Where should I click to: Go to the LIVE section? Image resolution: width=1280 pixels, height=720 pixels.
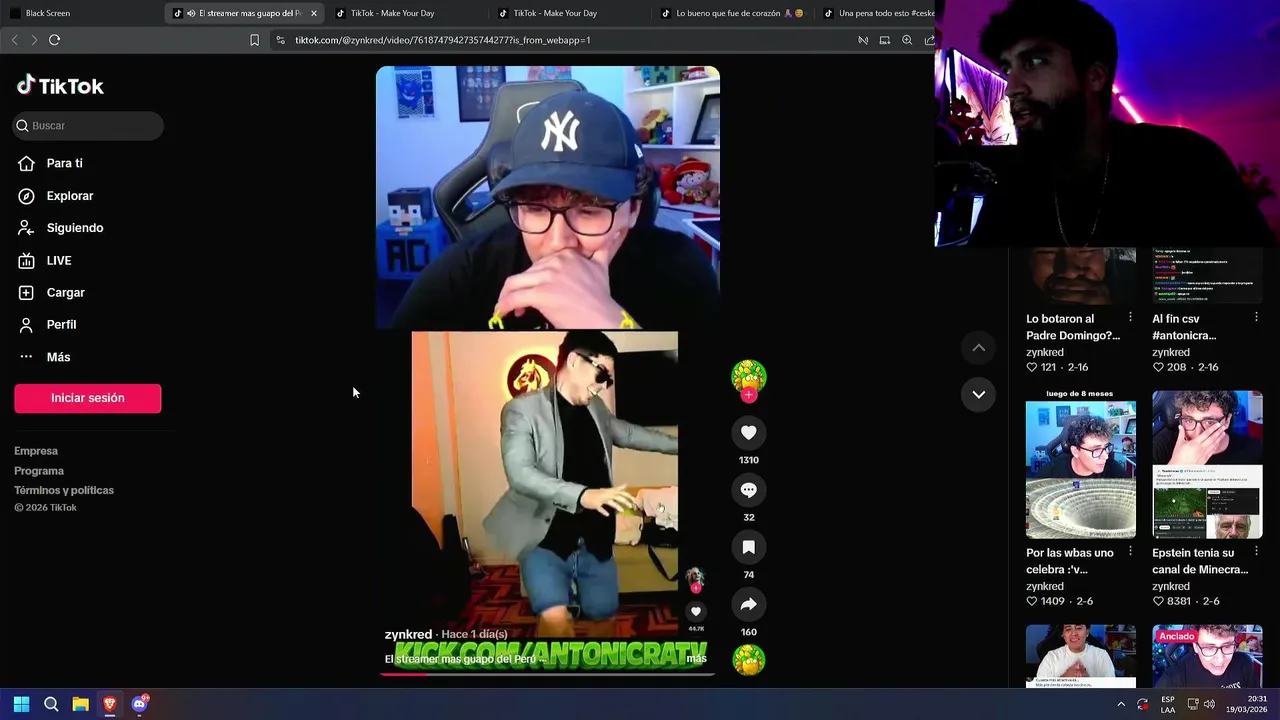point(45,261)
